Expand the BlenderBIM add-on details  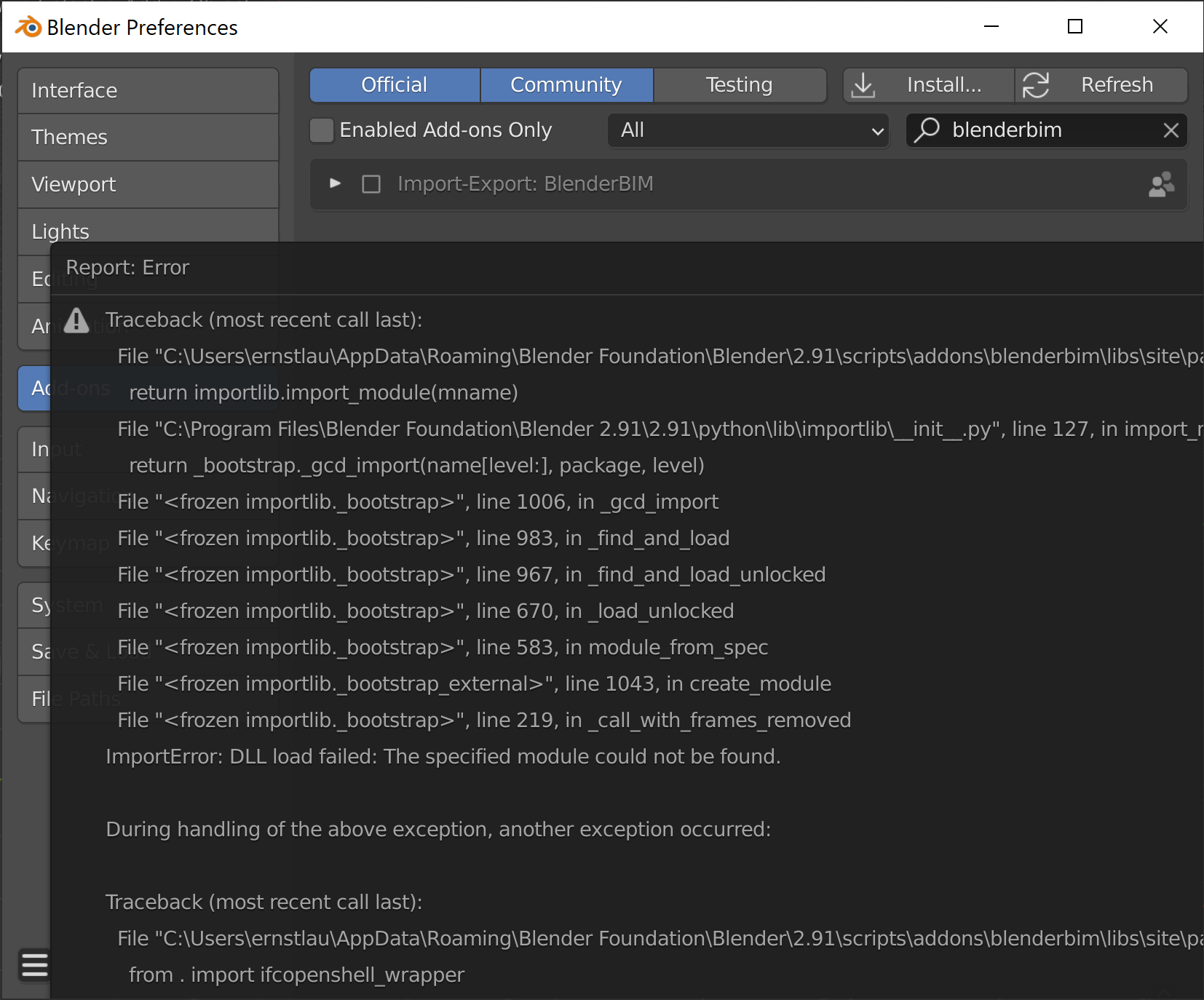coord(336,184)
